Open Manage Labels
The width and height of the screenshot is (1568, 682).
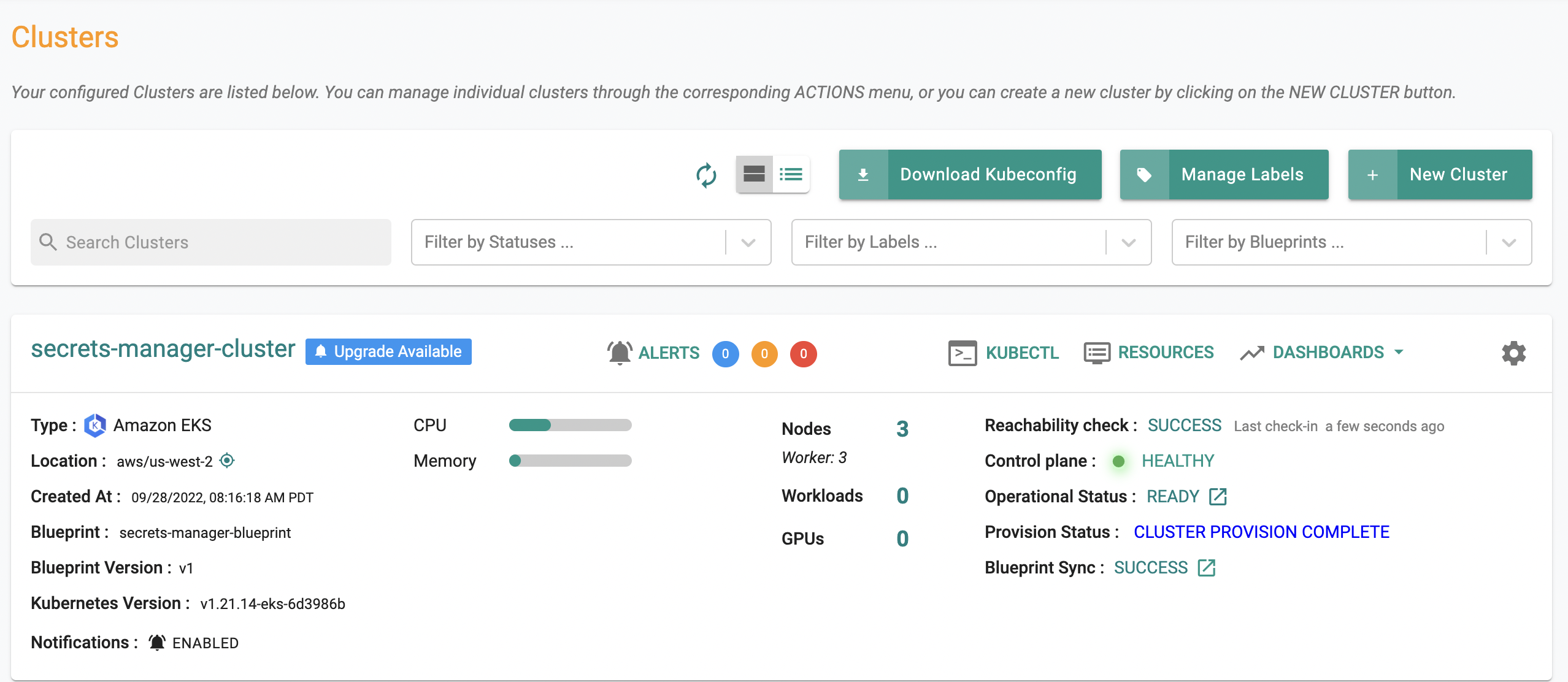pyautogui.click(x=1224, y=175)
